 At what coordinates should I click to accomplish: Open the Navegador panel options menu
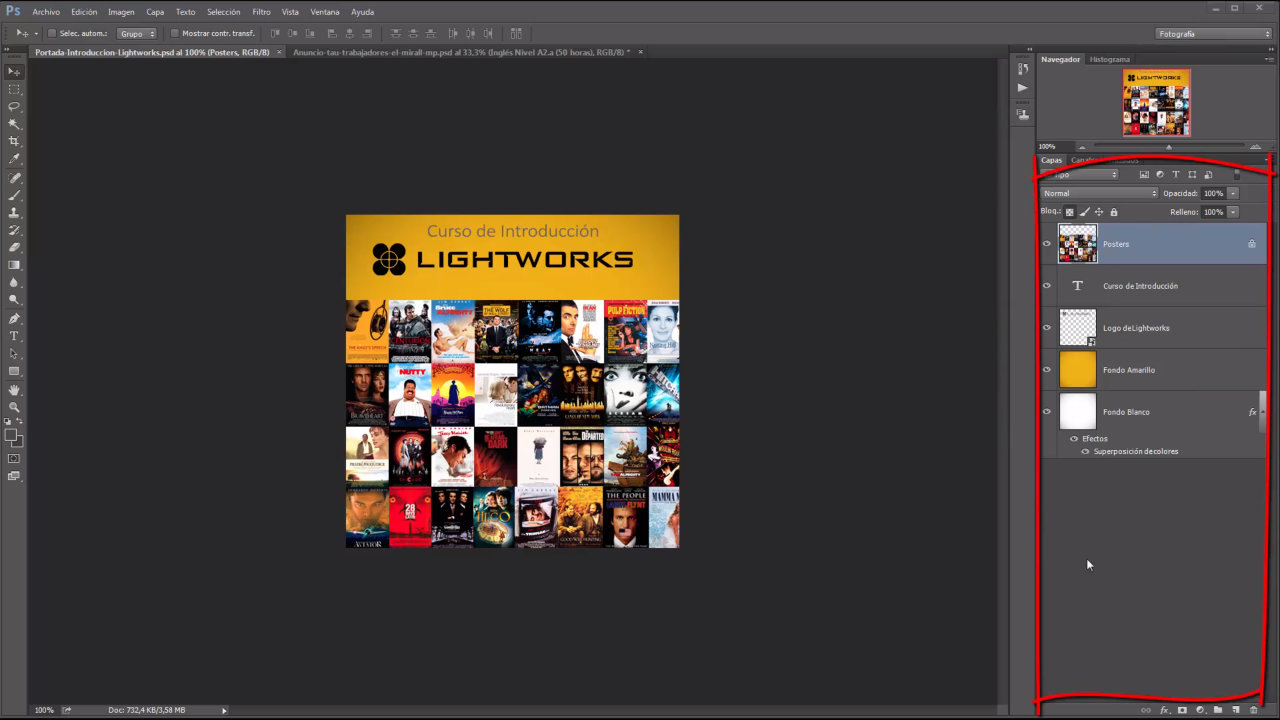click(x=1268, y=59)
